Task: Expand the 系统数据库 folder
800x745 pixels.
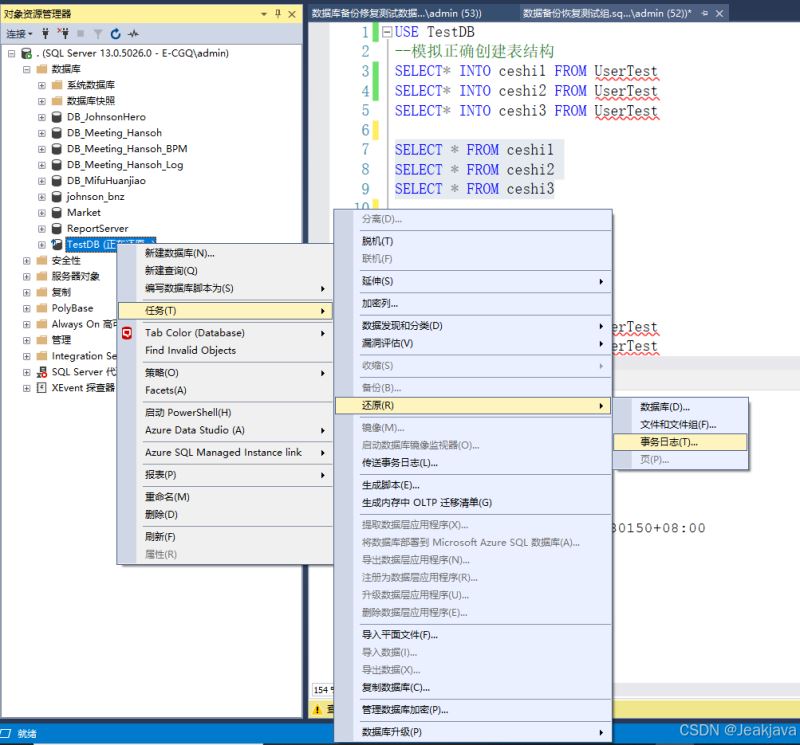Action: tap(42, 85)
